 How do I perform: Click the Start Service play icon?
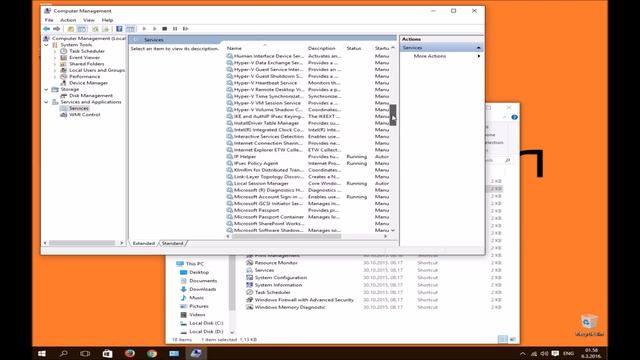(x=144, y=29)
